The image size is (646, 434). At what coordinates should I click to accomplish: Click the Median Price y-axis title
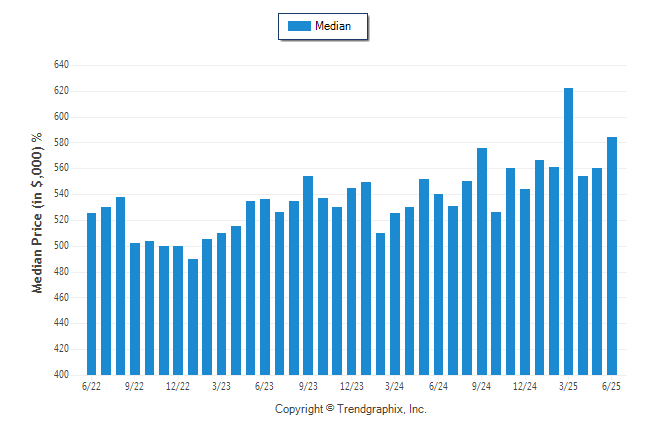[37, 213]
